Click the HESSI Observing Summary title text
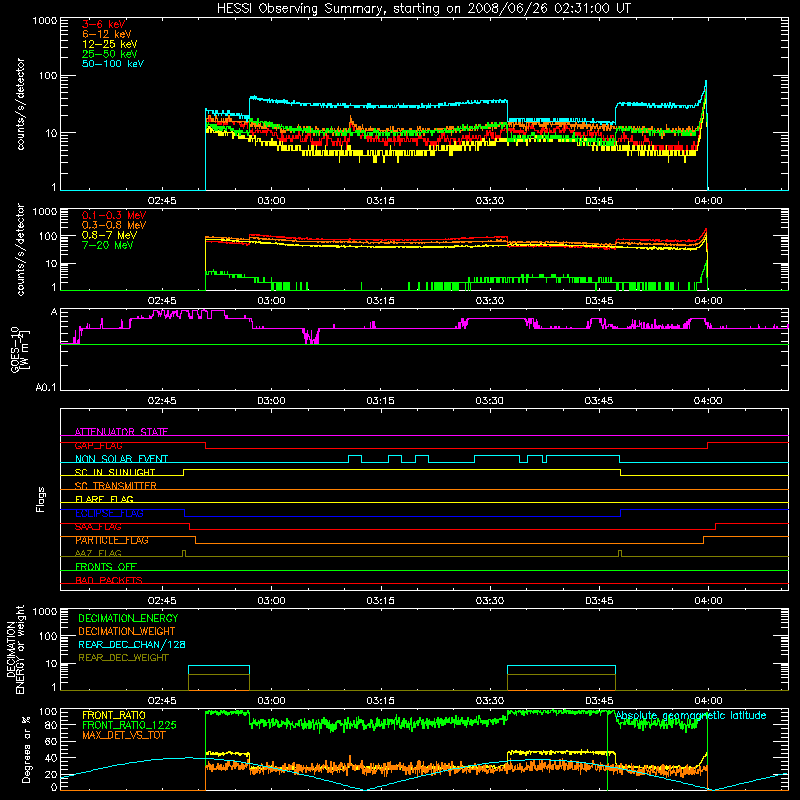This screenshot has width=800, height=800. point(424,9)
